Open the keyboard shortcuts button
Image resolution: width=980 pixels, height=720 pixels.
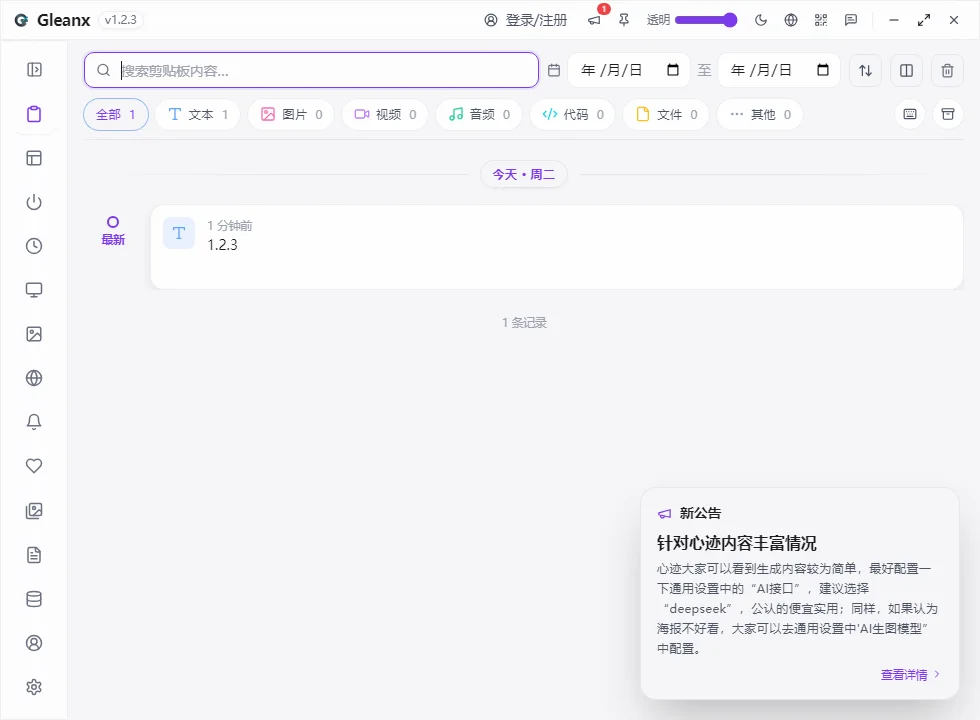[x=910, y=114]
